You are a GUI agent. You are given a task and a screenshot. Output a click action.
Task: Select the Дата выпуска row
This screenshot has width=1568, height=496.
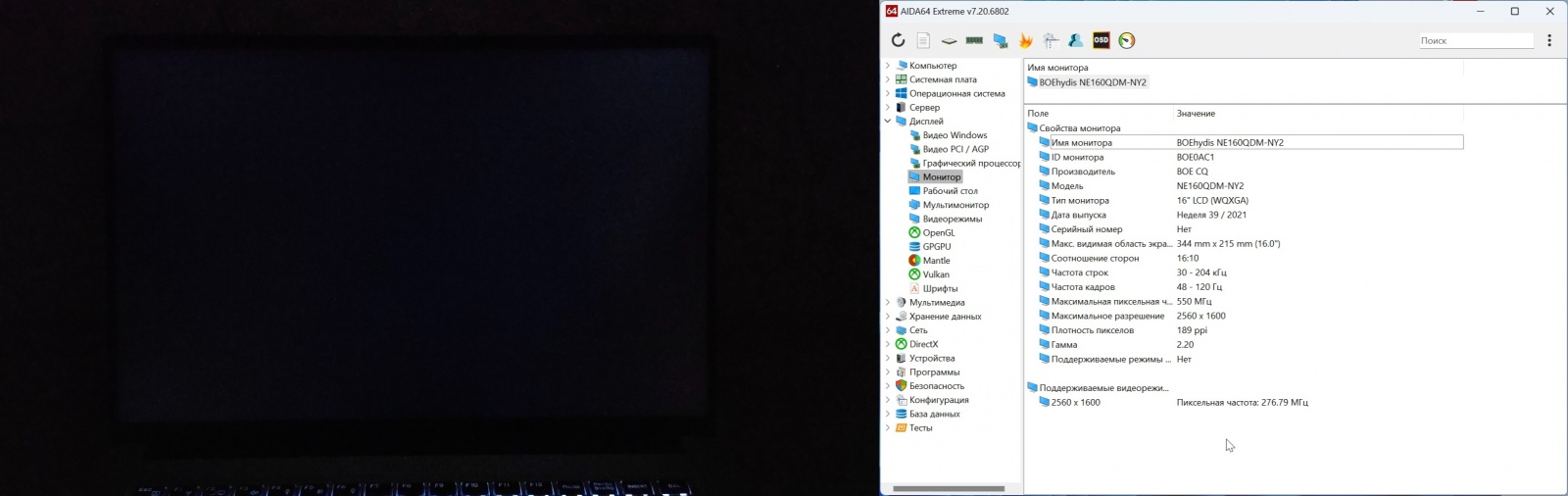(1250, 215)
